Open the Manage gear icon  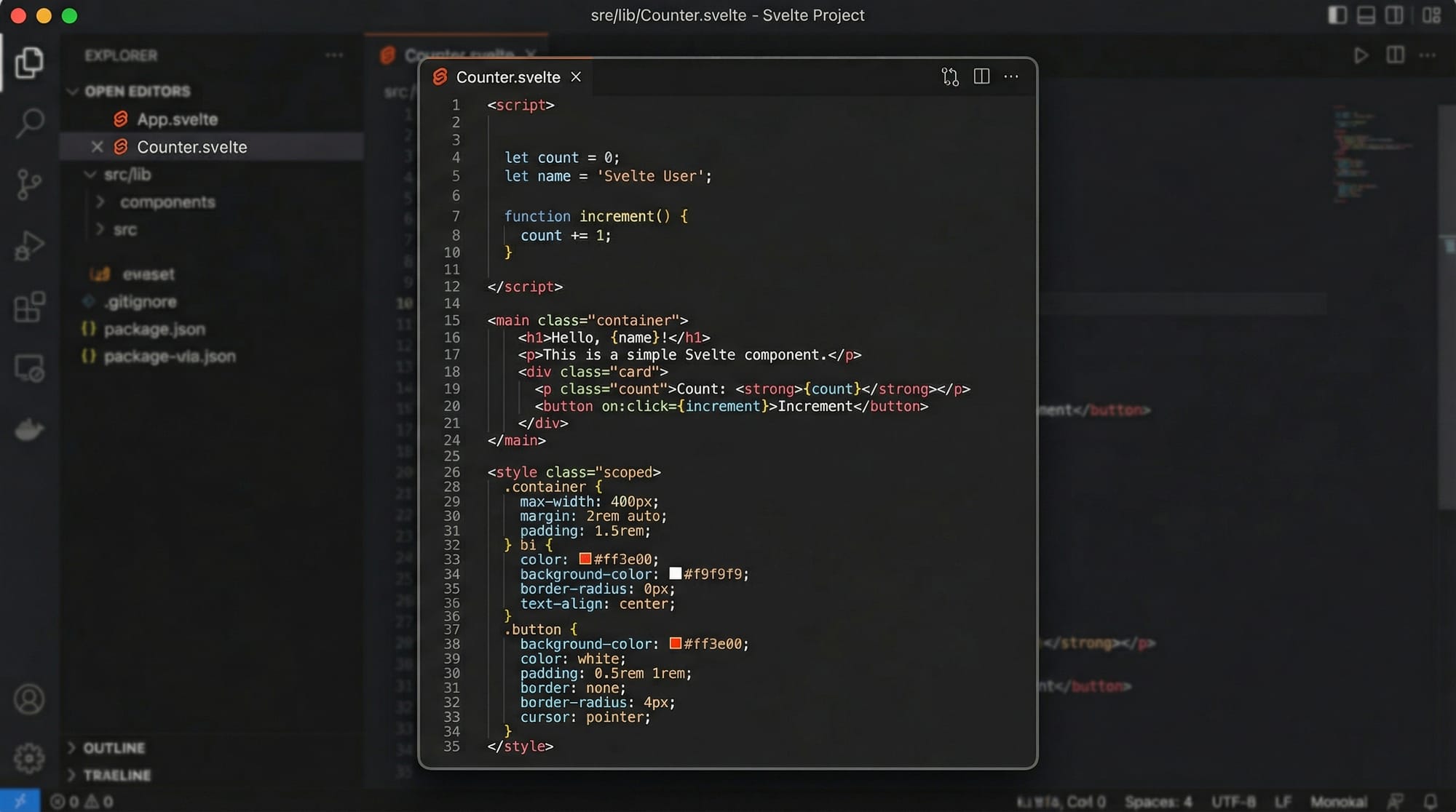[x=29, y=758]
